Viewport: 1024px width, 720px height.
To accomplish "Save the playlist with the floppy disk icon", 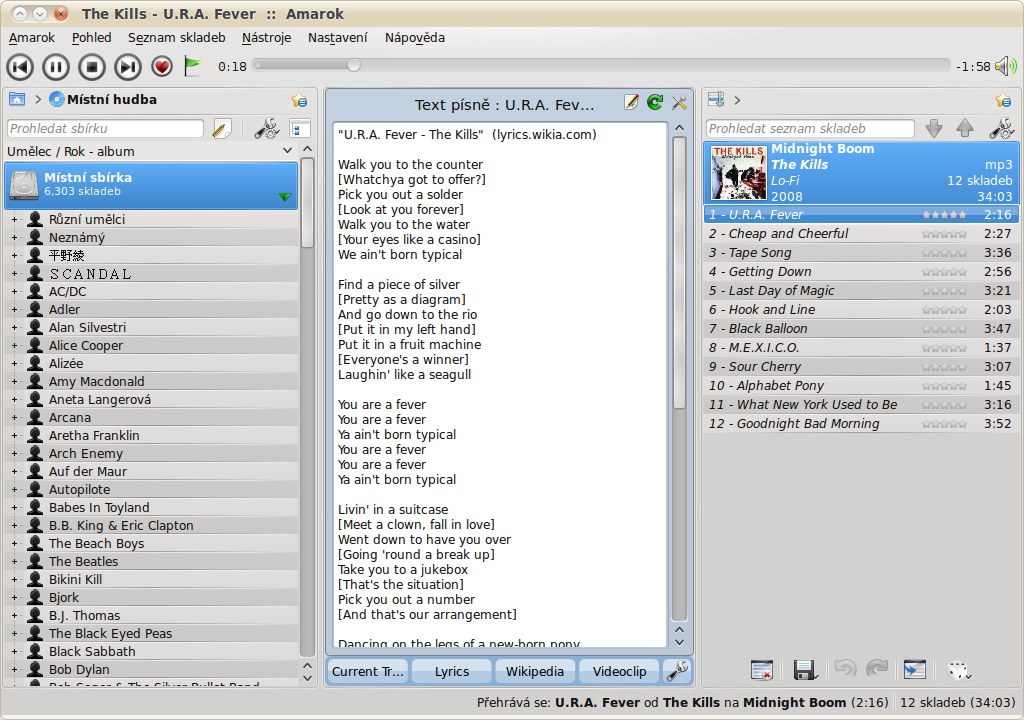I will 805,670.
